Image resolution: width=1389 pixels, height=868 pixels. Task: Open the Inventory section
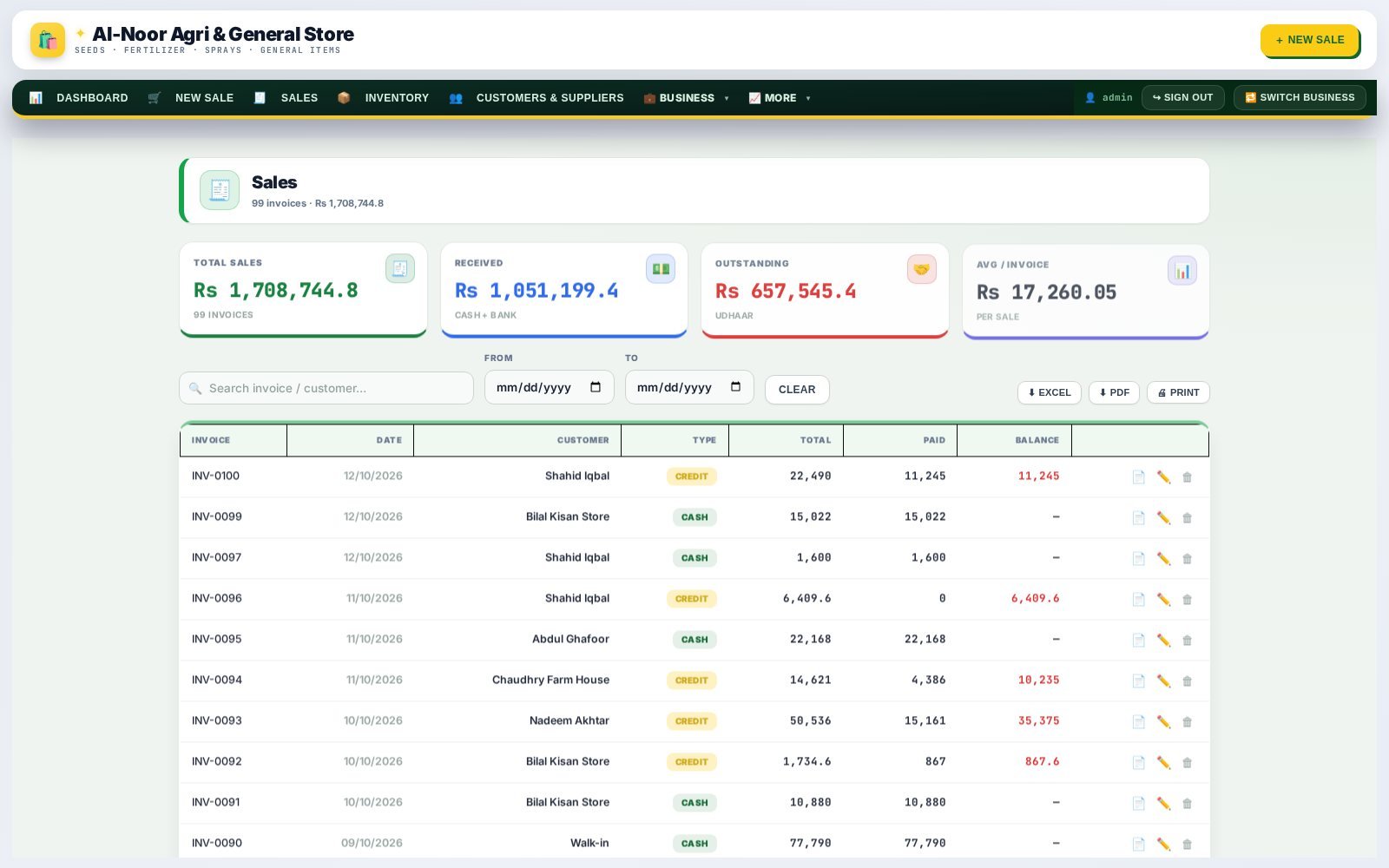pyautogui.click(x=384, y=98)
